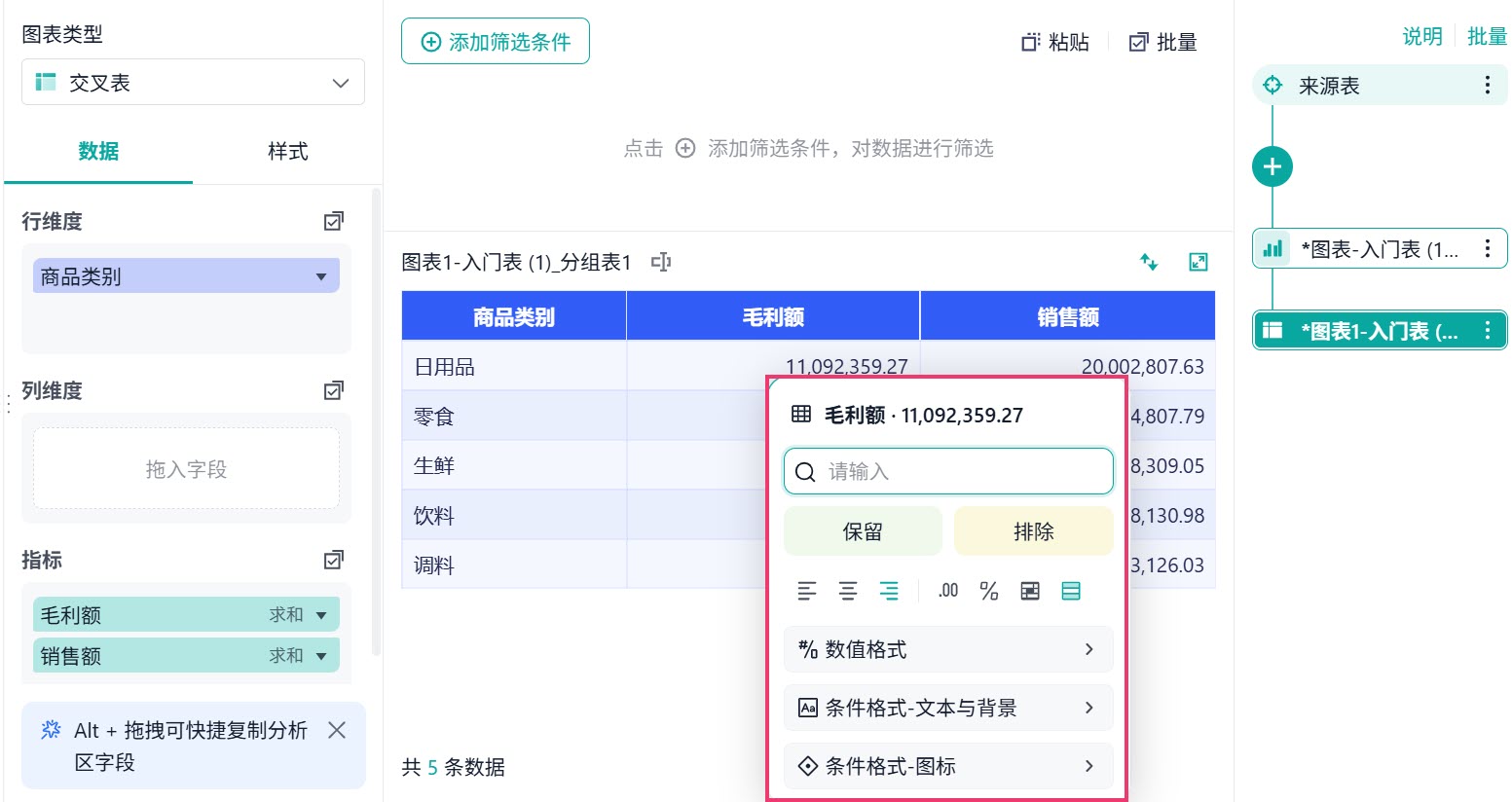Open the 数值格式 submenu
Image resolution: width=1512 pixels, height=802 pixels.
(x=948, y=649)
